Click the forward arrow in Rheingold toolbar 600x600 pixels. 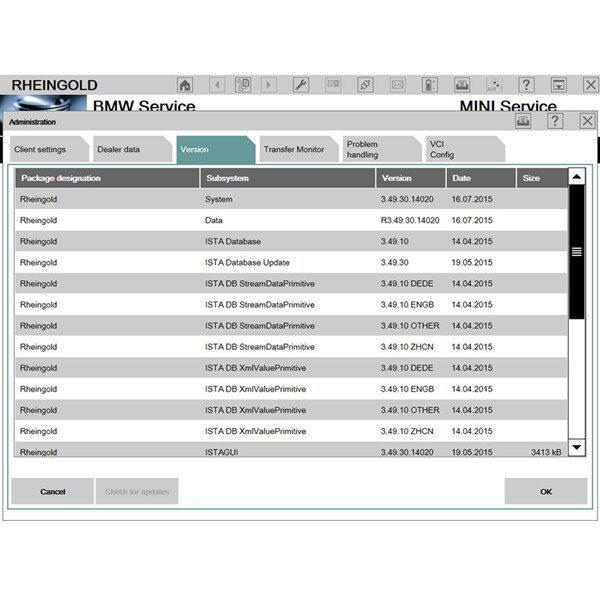269,85
